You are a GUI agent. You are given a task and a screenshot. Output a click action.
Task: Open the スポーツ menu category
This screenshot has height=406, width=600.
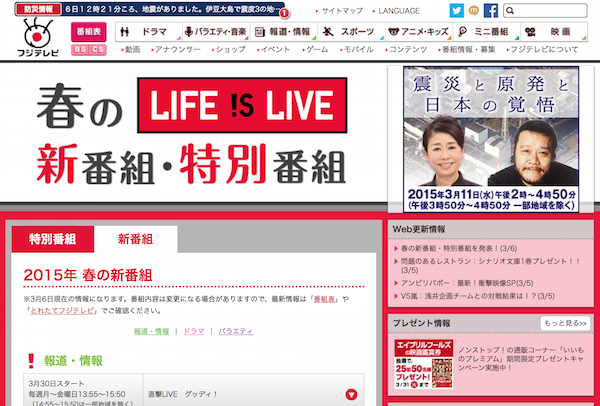click(351, 32)
